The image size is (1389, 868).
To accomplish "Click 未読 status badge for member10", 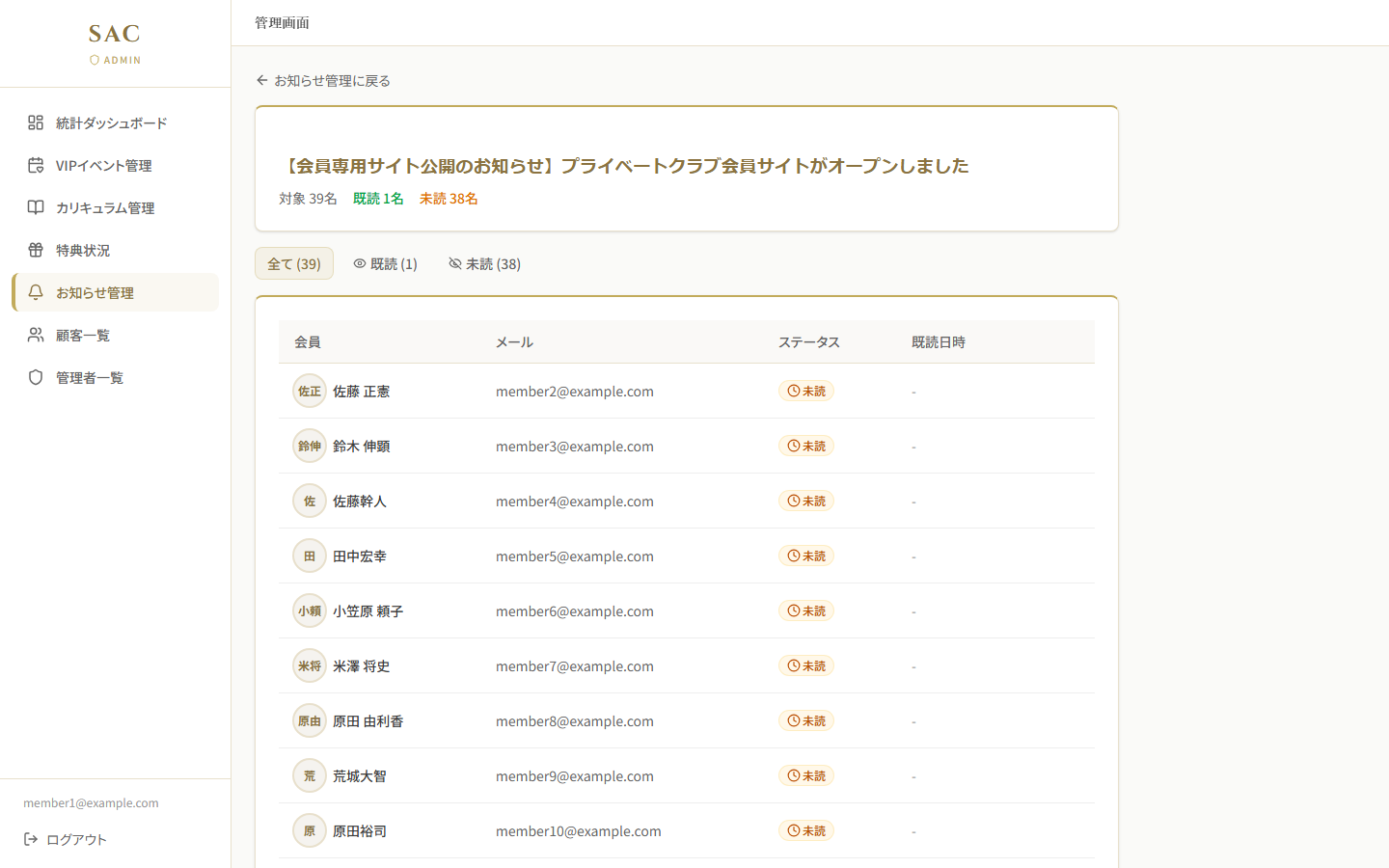I will pyautogui.click(x=806, y=830).
